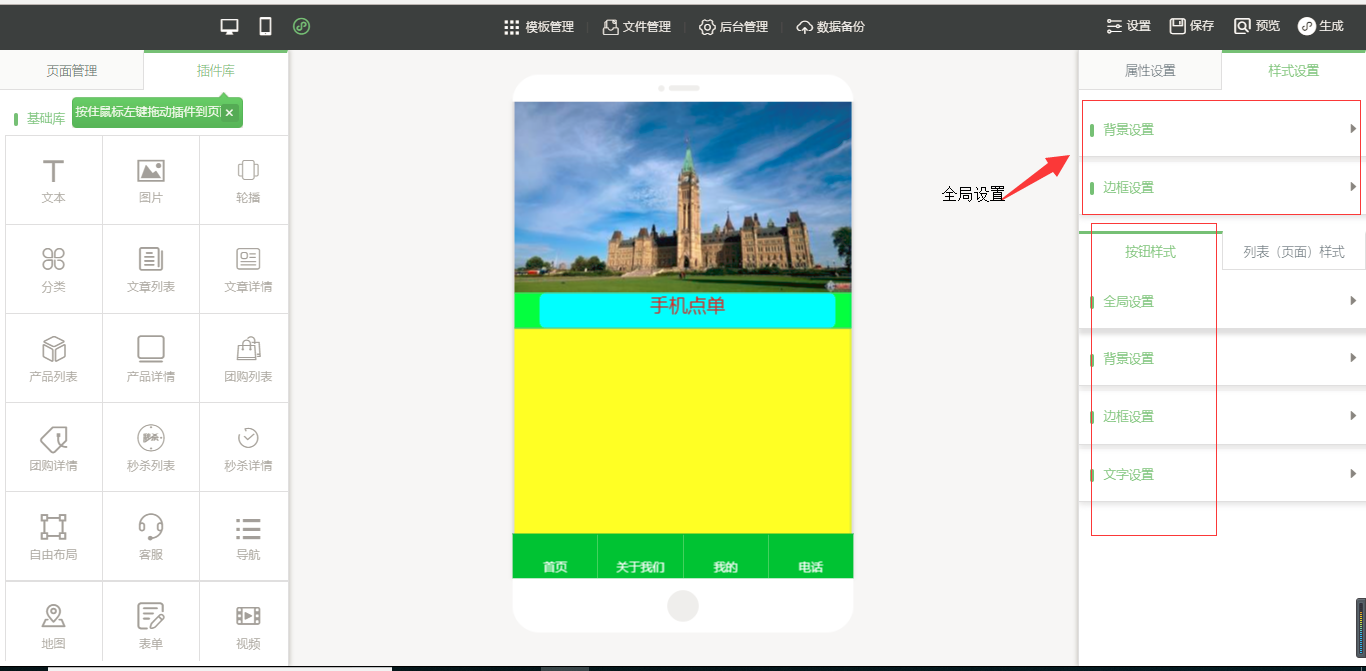Switch to mobile phone preview icon
The image size is (1366, 671).
coord(265,27)
